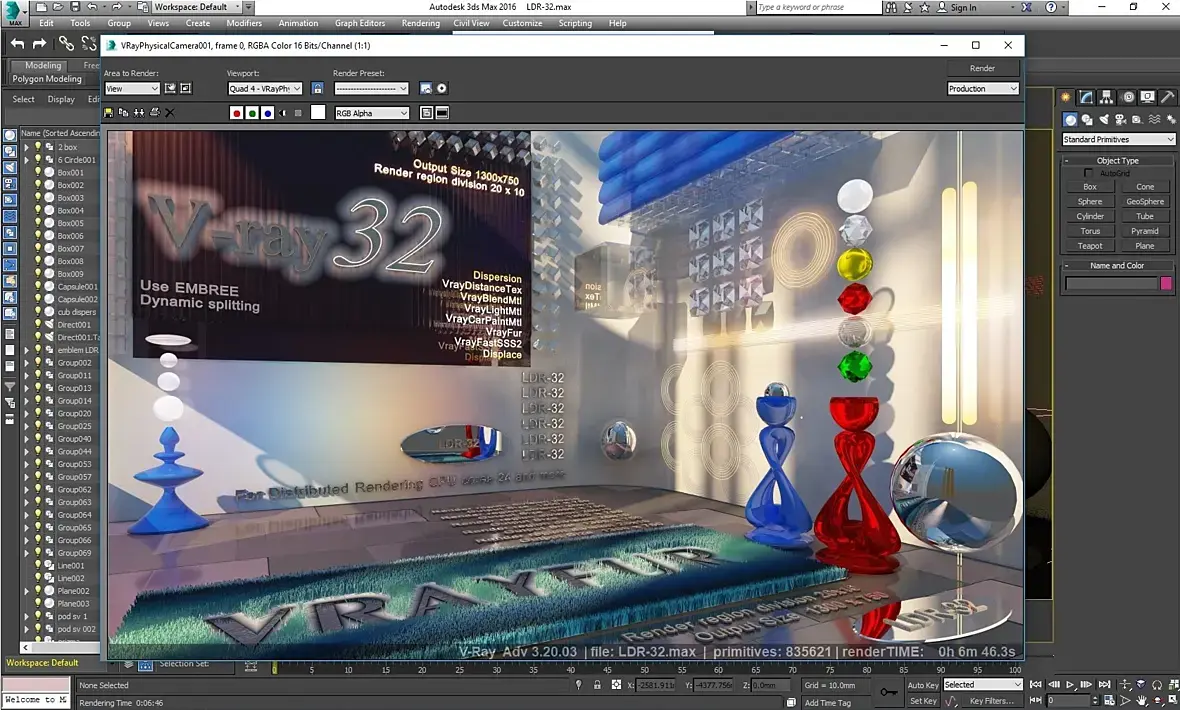Open the Standard Primitives dropdown

pyautogui.click(x=1118, y=139)
